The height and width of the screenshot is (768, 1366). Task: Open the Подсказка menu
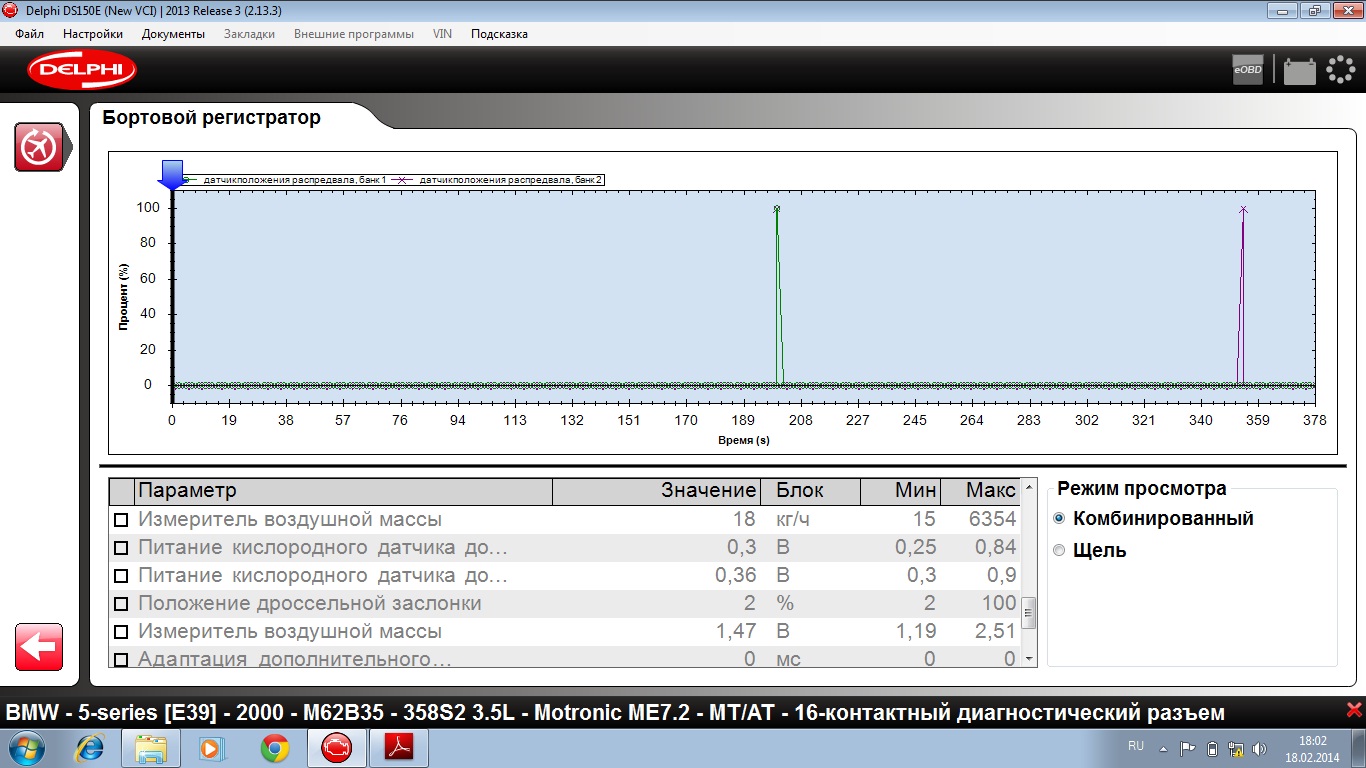click(x=499, y=33)
